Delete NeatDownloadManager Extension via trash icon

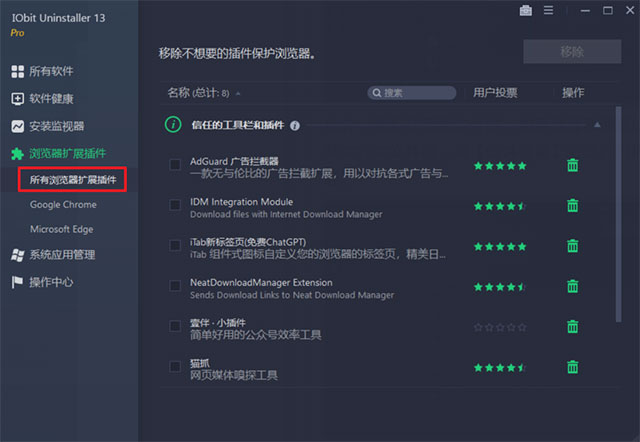[x=572, y=286]
